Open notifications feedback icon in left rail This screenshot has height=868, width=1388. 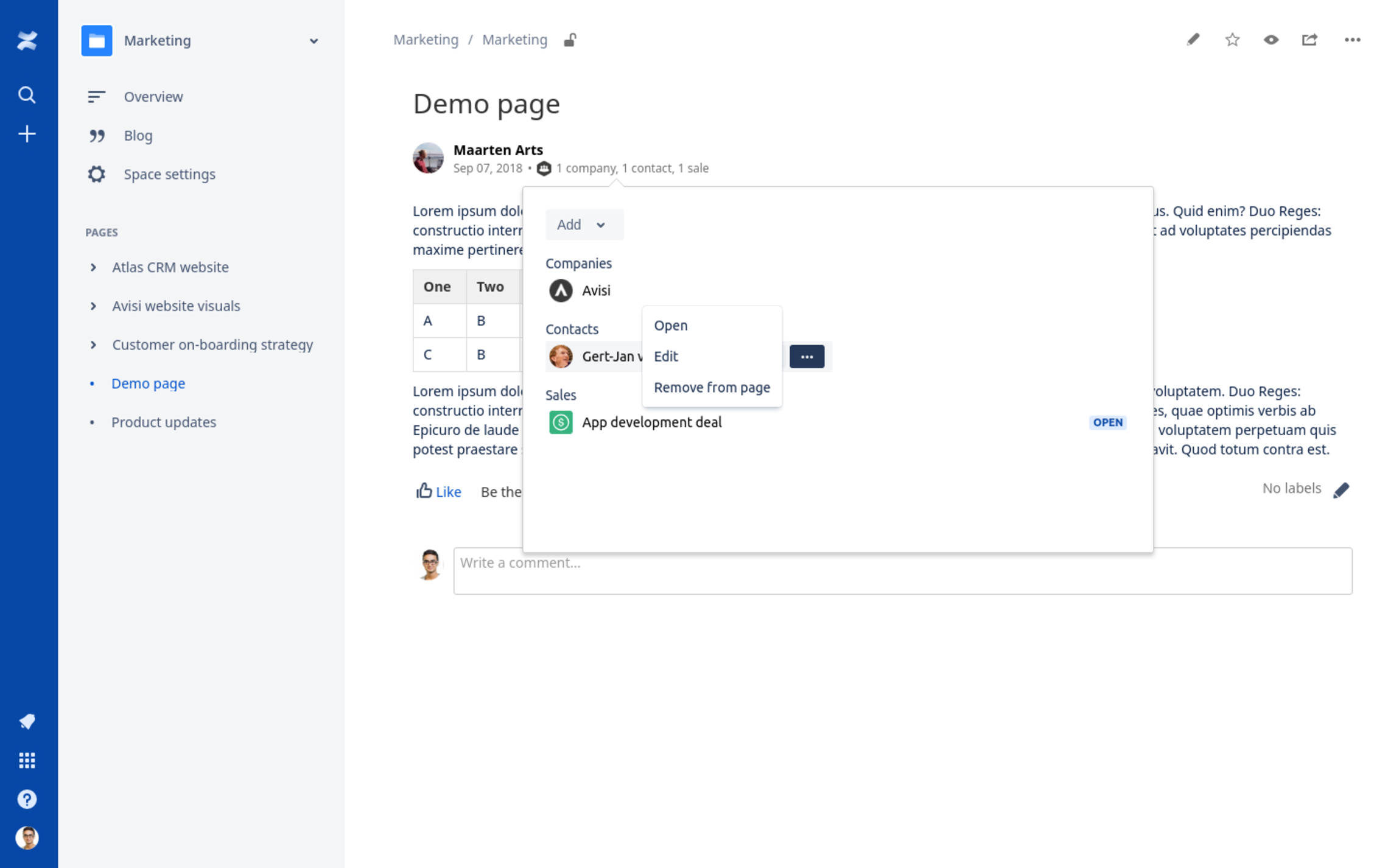[27, 721]
